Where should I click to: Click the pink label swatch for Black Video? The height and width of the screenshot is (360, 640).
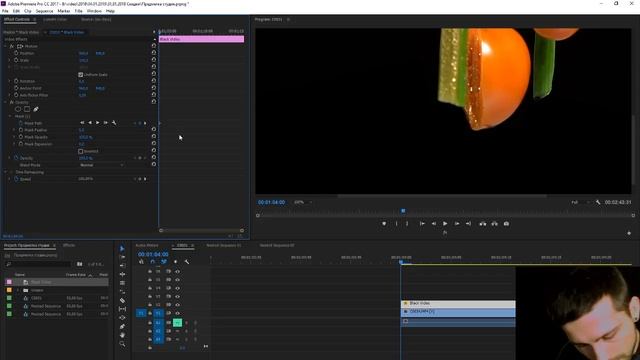pos(9,282)
